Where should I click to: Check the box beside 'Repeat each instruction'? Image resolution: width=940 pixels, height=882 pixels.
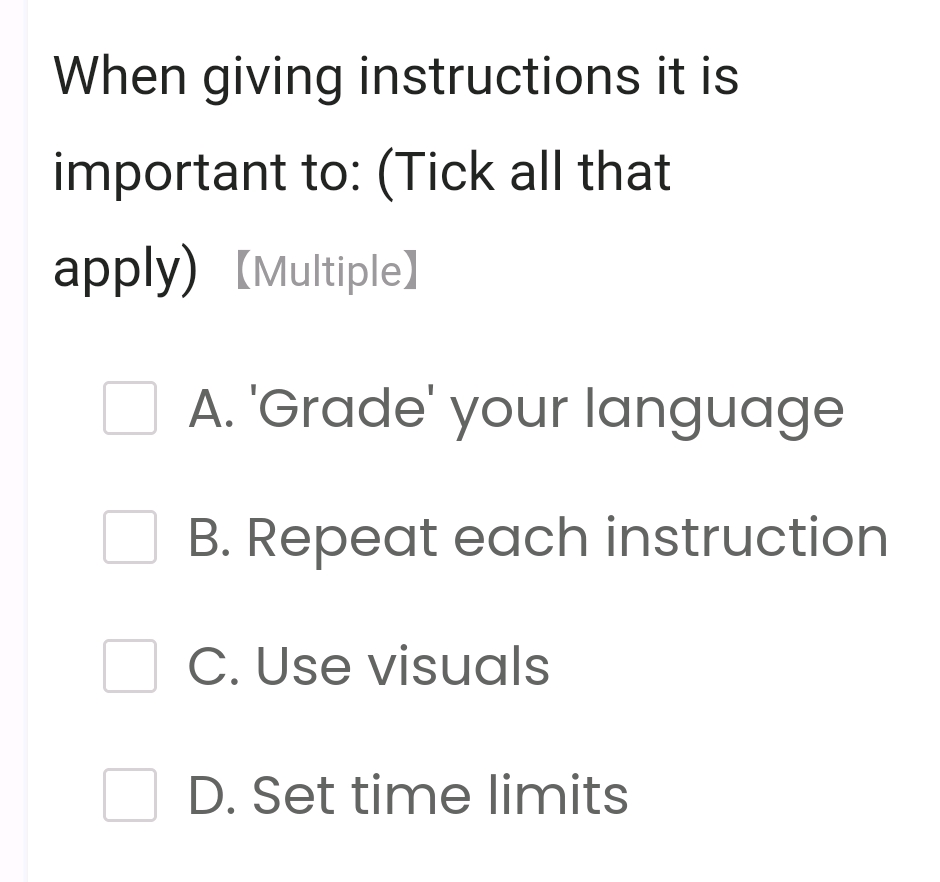coord(129,538)
